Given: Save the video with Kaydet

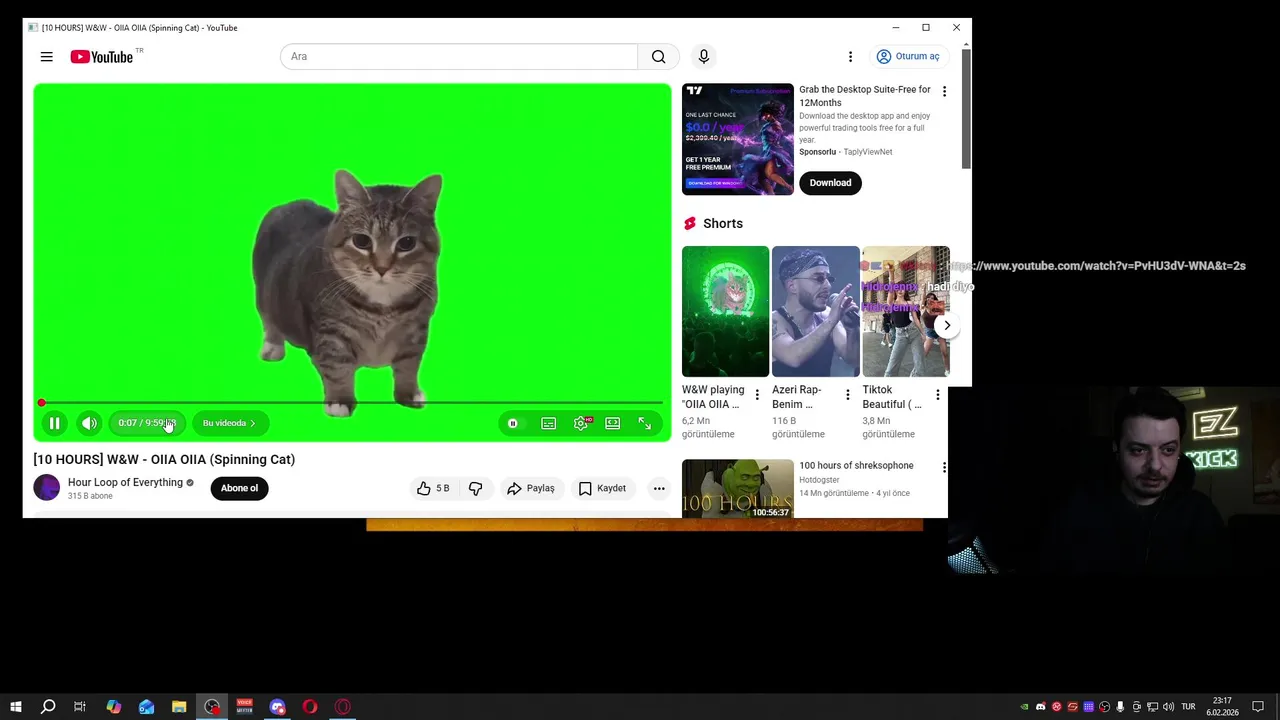Looking at the screenshot, I should click(602, 488).
